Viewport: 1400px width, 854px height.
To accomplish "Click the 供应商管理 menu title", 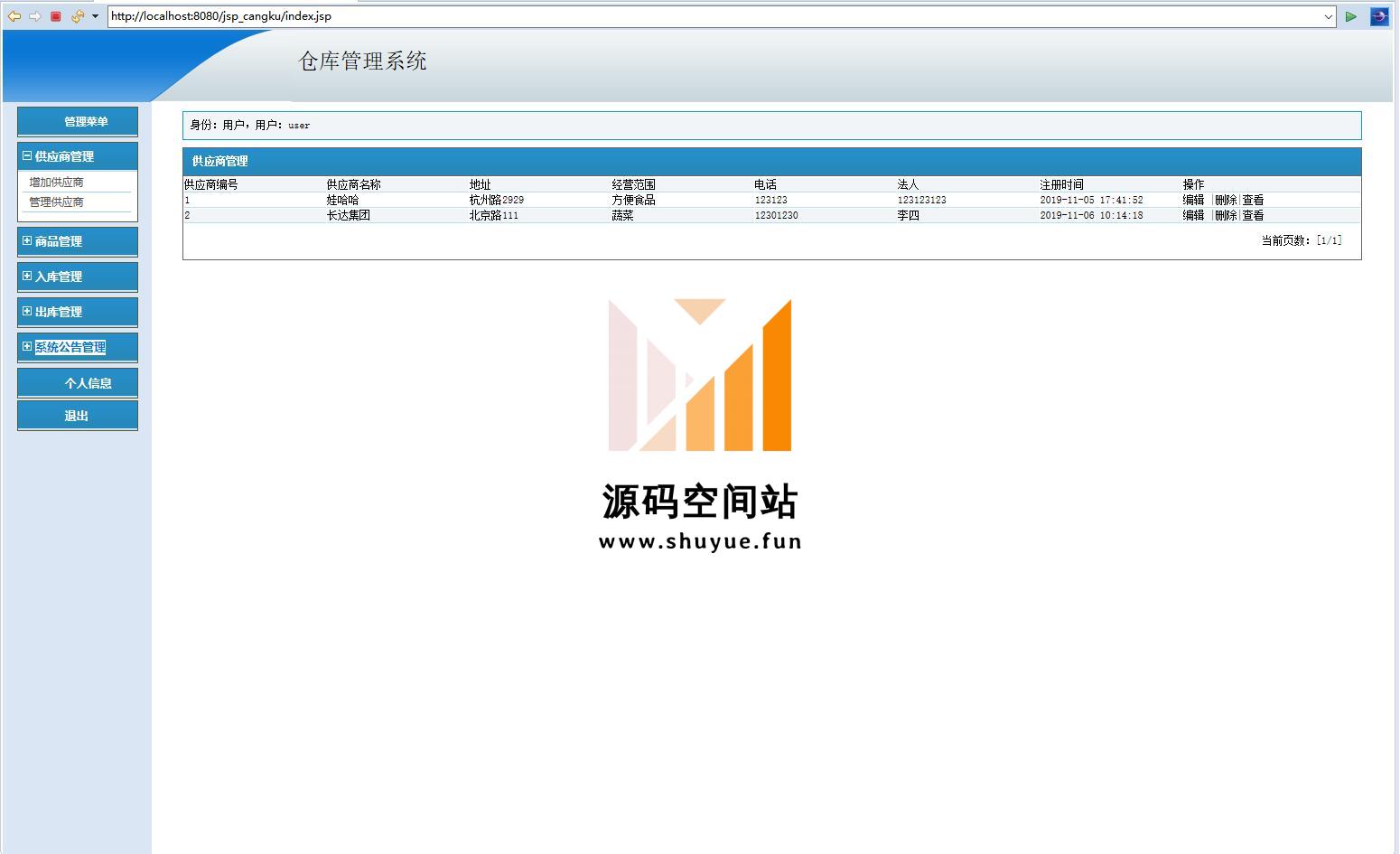I will click(x=64, y=156).
